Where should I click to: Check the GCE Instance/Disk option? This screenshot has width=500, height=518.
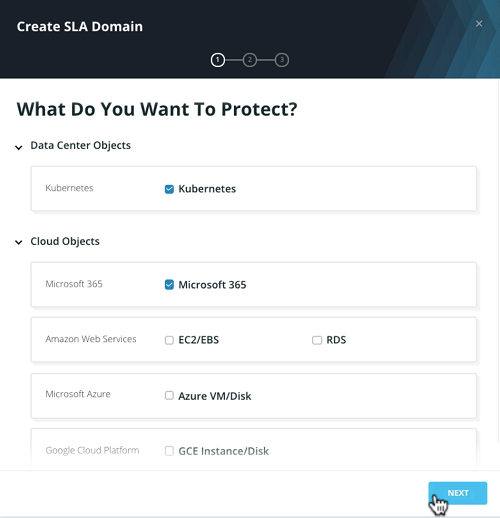[169, 451]
